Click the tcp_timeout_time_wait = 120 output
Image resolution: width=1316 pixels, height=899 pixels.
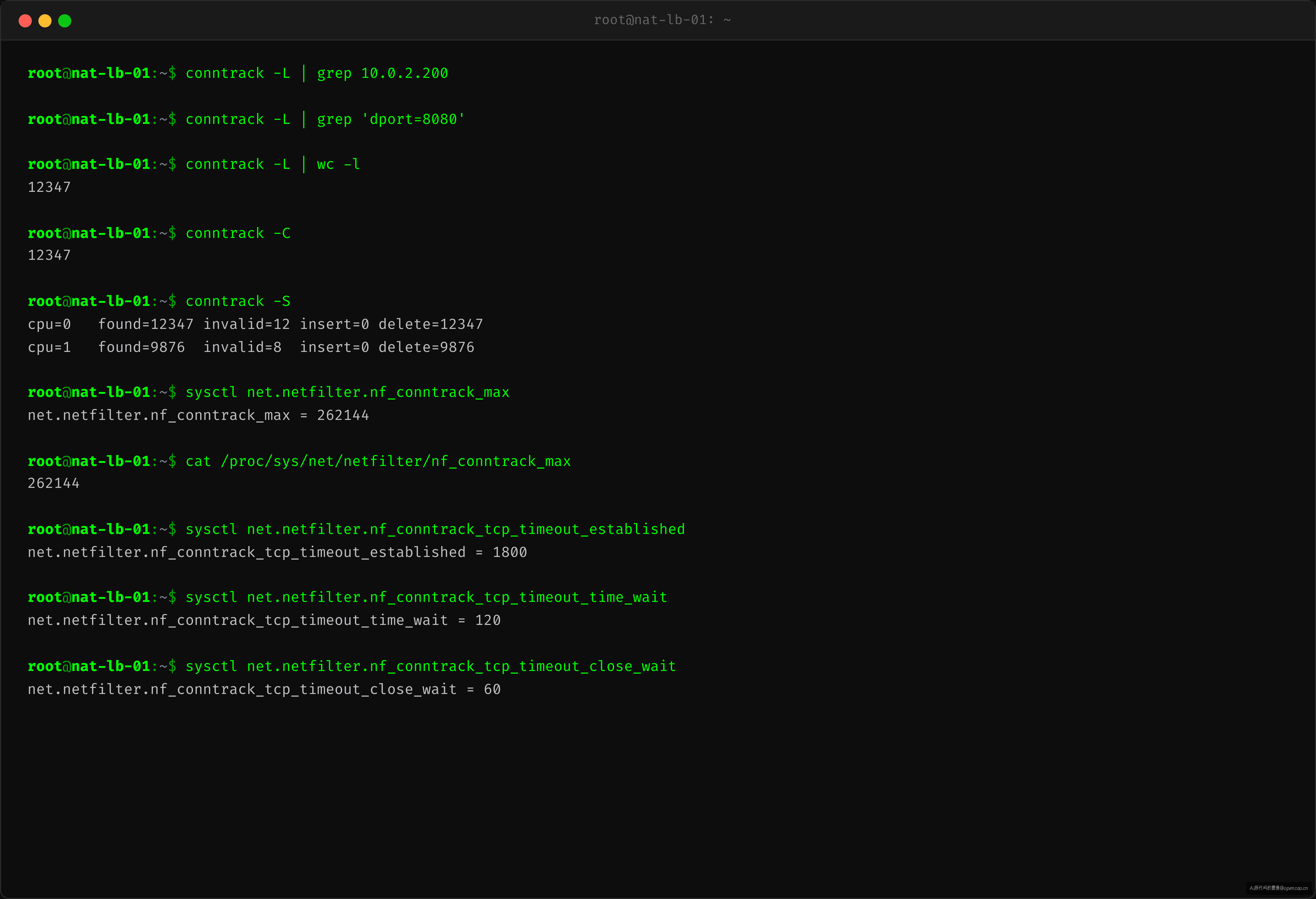[265, 621]
